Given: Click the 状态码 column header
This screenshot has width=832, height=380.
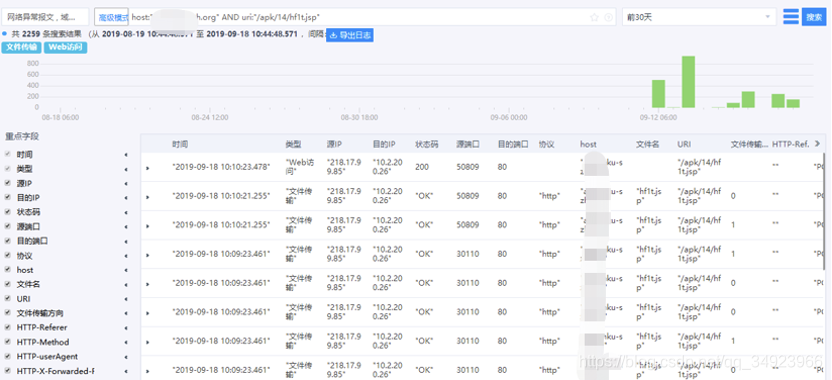Looking at the screenshot, I should 427,144.
